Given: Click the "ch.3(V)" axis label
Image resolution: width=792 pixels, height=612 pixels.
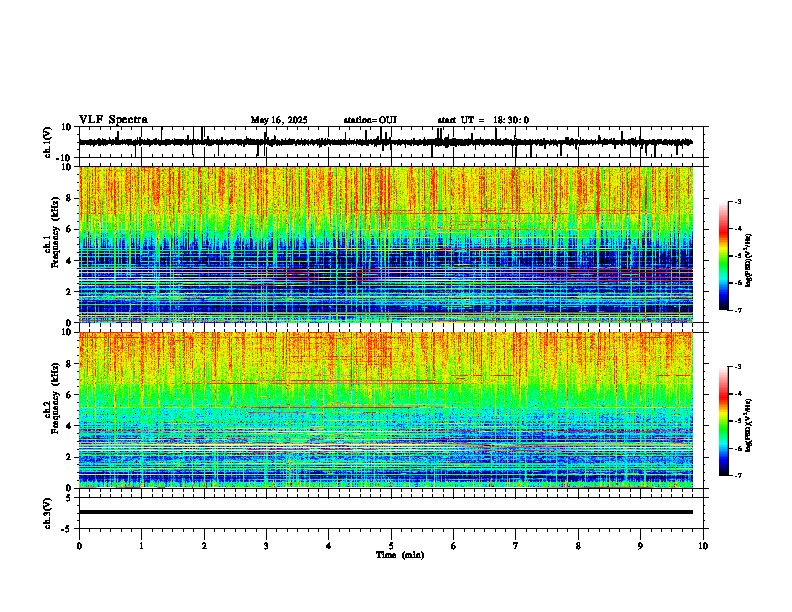Looking at the screenshot, I should click(x=48, y=514).
